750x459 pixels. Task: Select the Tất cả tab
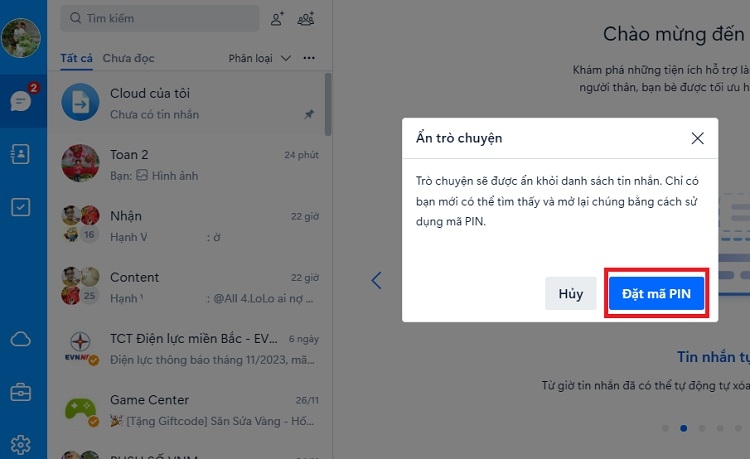point(77,58)
